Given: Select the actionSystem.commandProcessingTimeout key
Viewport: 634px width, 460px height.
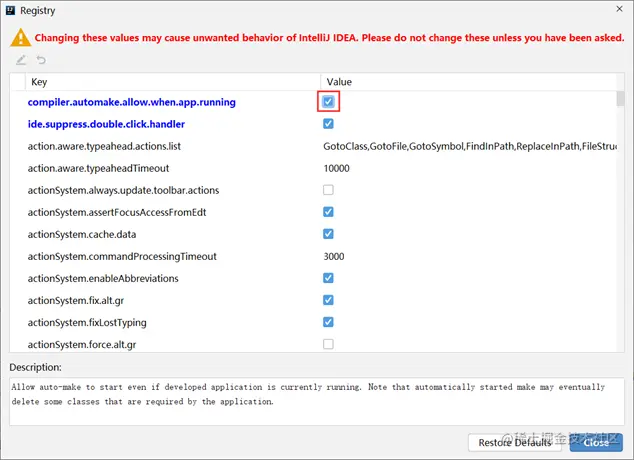Looking at the screenshot, I should pos(122,257).
